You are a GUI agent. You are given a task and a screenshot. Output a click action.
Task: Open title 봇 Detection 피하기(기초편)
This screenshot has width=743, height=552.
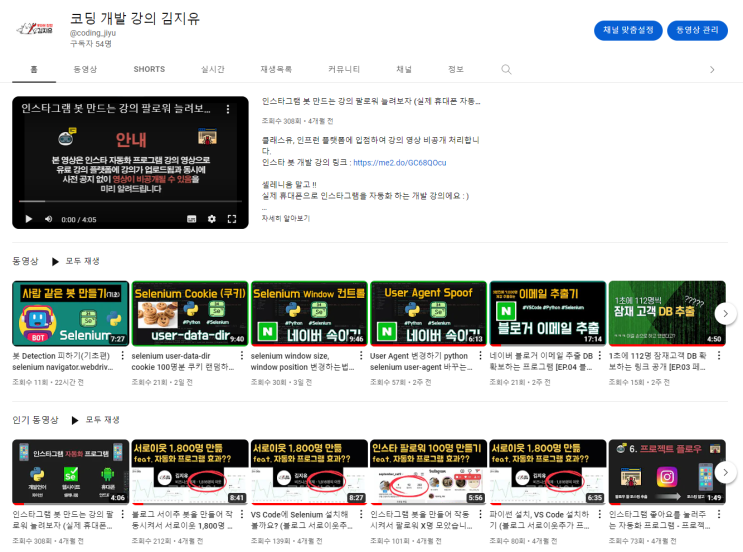pyautogui.click(x=63, y=362)
